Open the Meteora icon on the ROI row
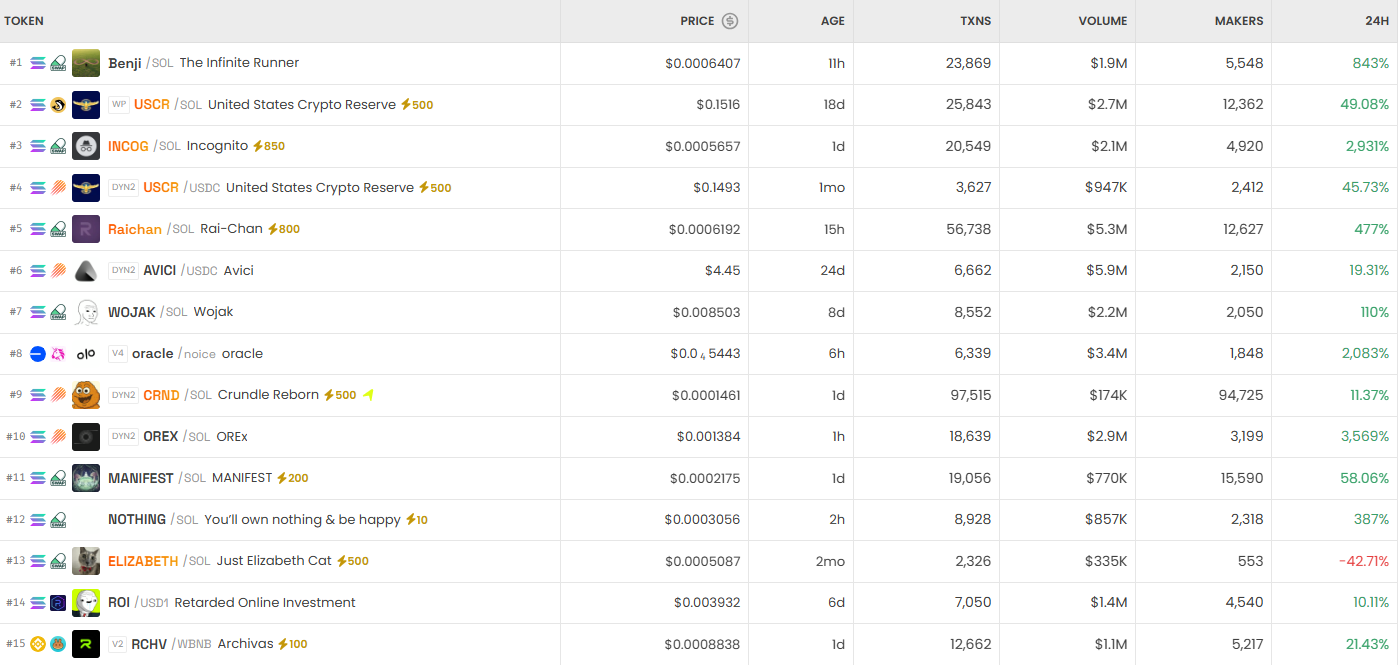Viewport: 1398px width, 665px height. point(57,602)
